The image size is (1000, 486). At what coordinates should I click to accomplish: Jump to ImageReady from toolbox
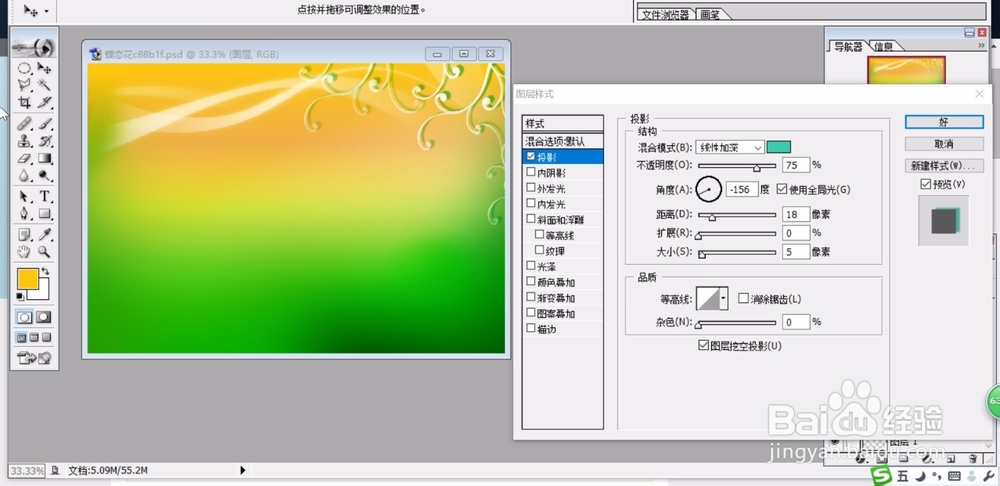[x=34, y=358]
